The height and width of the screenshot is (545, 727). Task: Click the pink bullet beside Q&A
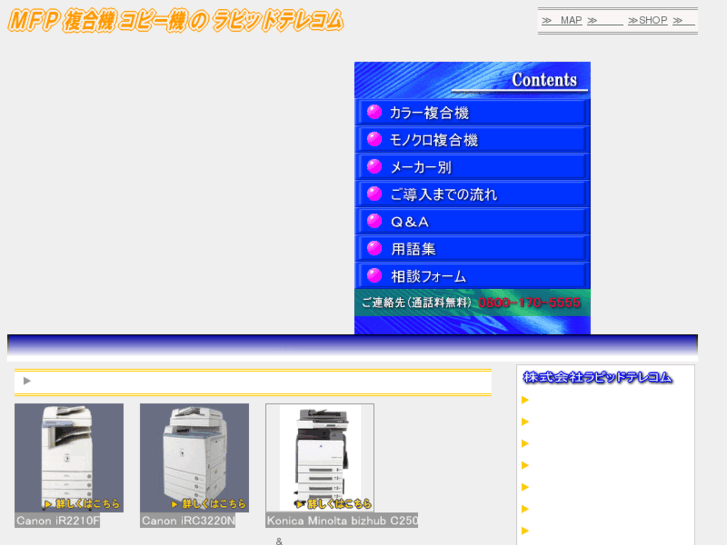[x=374, y=221]
